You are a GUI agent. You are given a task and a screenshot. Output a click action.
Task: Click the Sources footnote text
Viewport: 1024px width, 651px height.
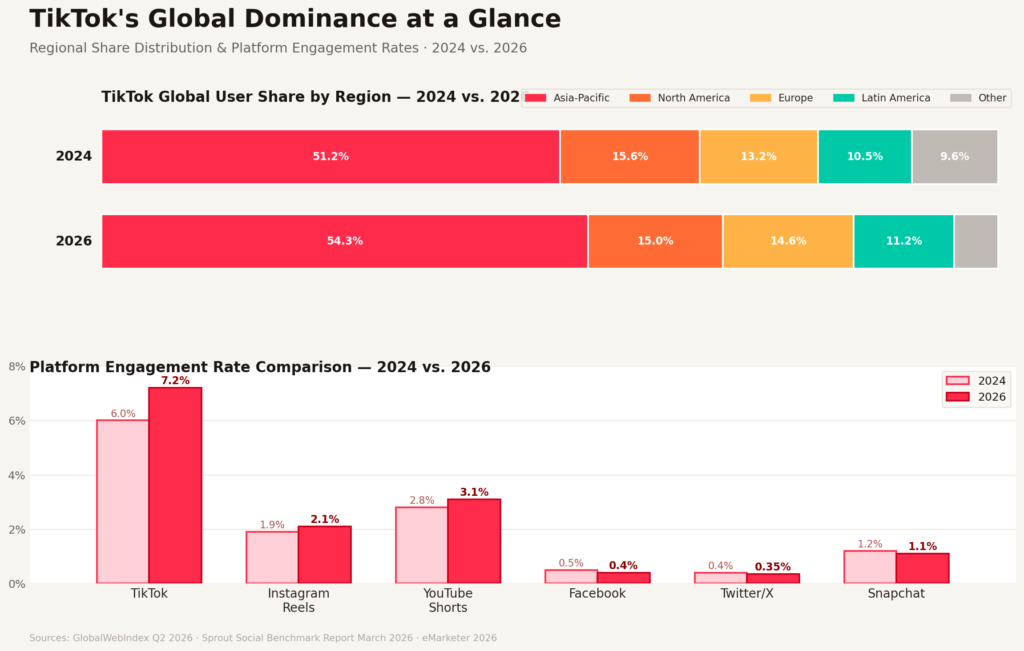[x=263, y=638]
